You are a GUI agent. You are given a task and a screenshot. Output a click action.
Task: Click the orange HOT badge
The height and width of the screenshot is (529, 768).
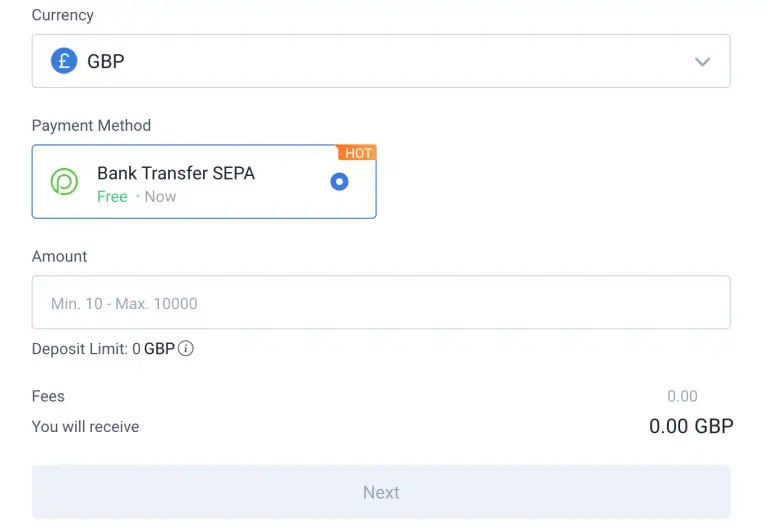[x=358, y=153]
